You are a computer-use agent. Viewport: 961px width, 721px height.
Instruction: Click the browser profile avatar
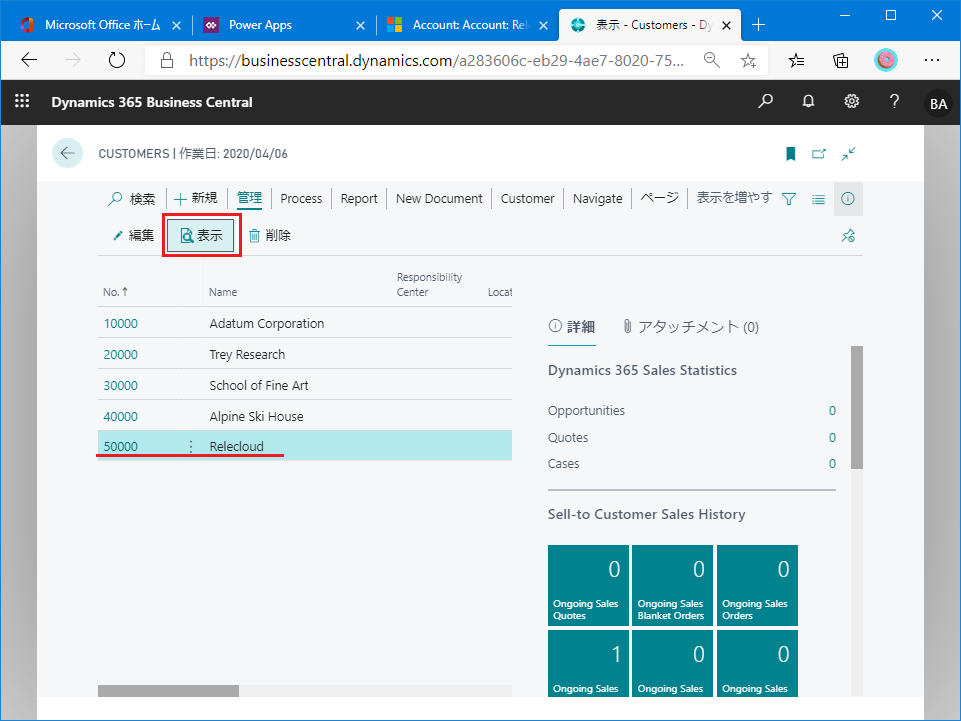[886, 60]
